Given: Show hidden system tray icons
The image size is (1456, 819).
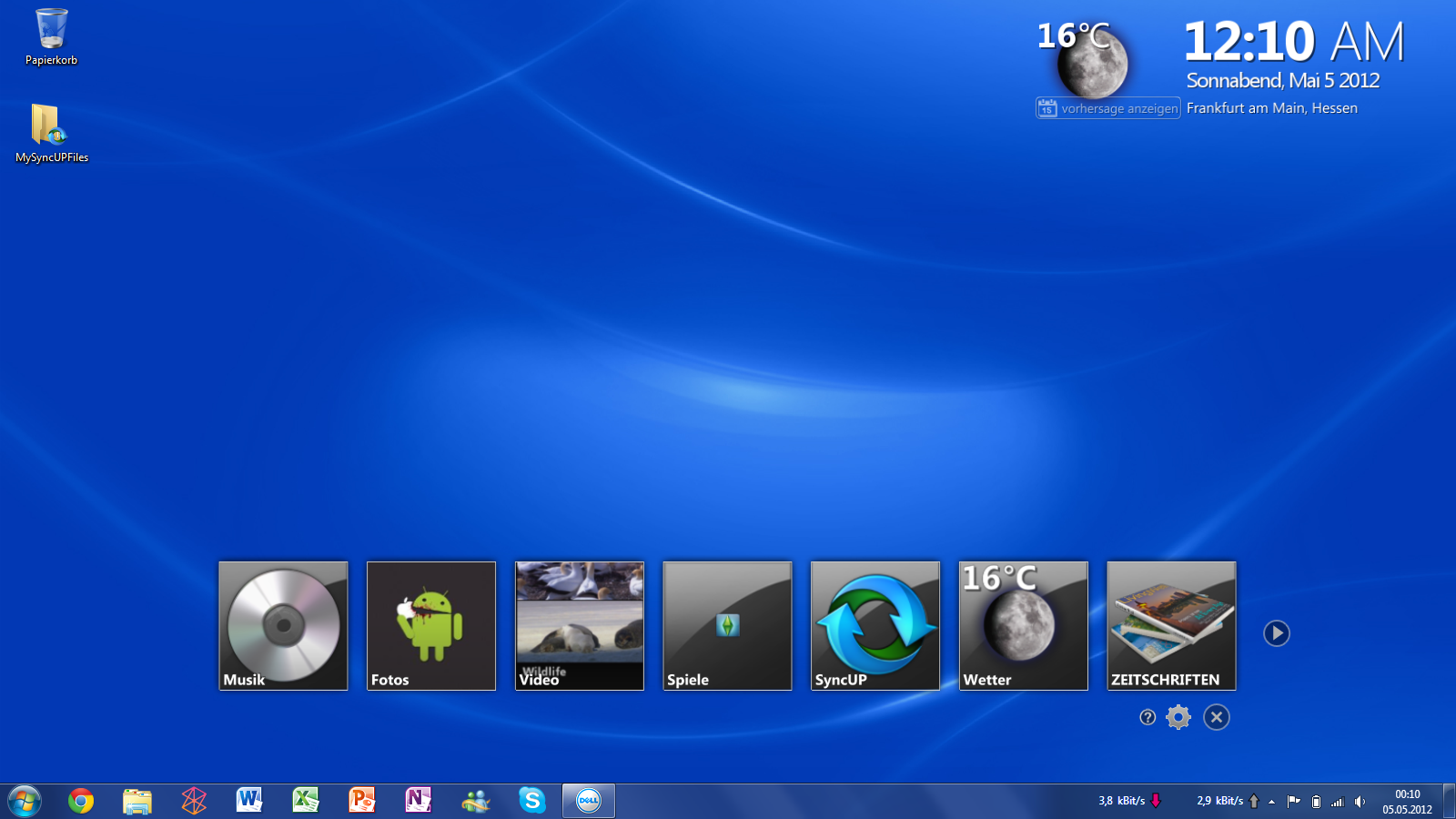Looking at the screenshot, I should (x=1272, y=802).
